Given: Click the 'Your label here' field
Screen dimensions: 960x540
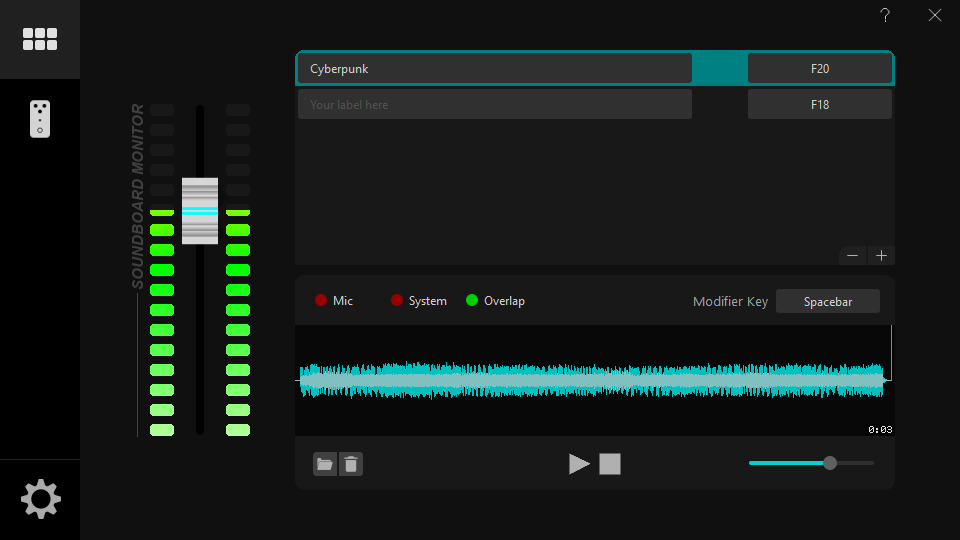Looking at the screenshot, I should click(494, 104).
